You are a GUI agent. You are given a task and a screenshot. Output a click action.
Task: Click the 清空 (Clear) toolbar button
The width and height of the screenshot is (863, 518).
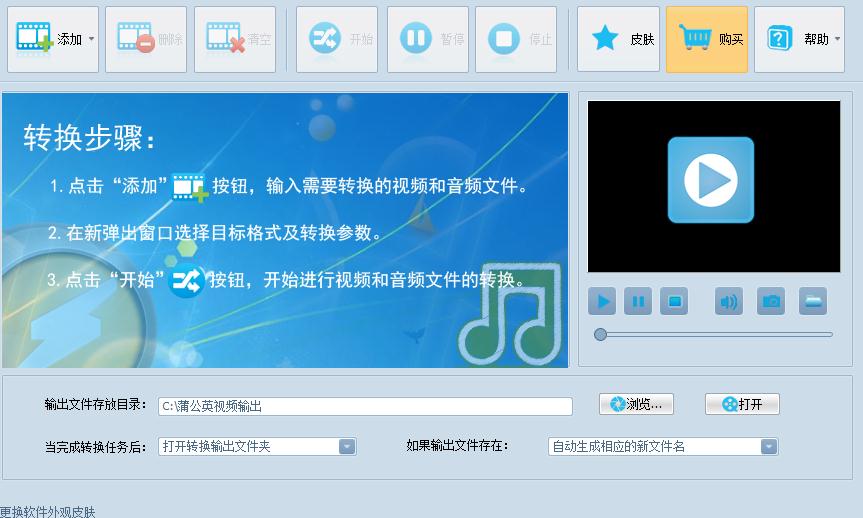point(235,39)
